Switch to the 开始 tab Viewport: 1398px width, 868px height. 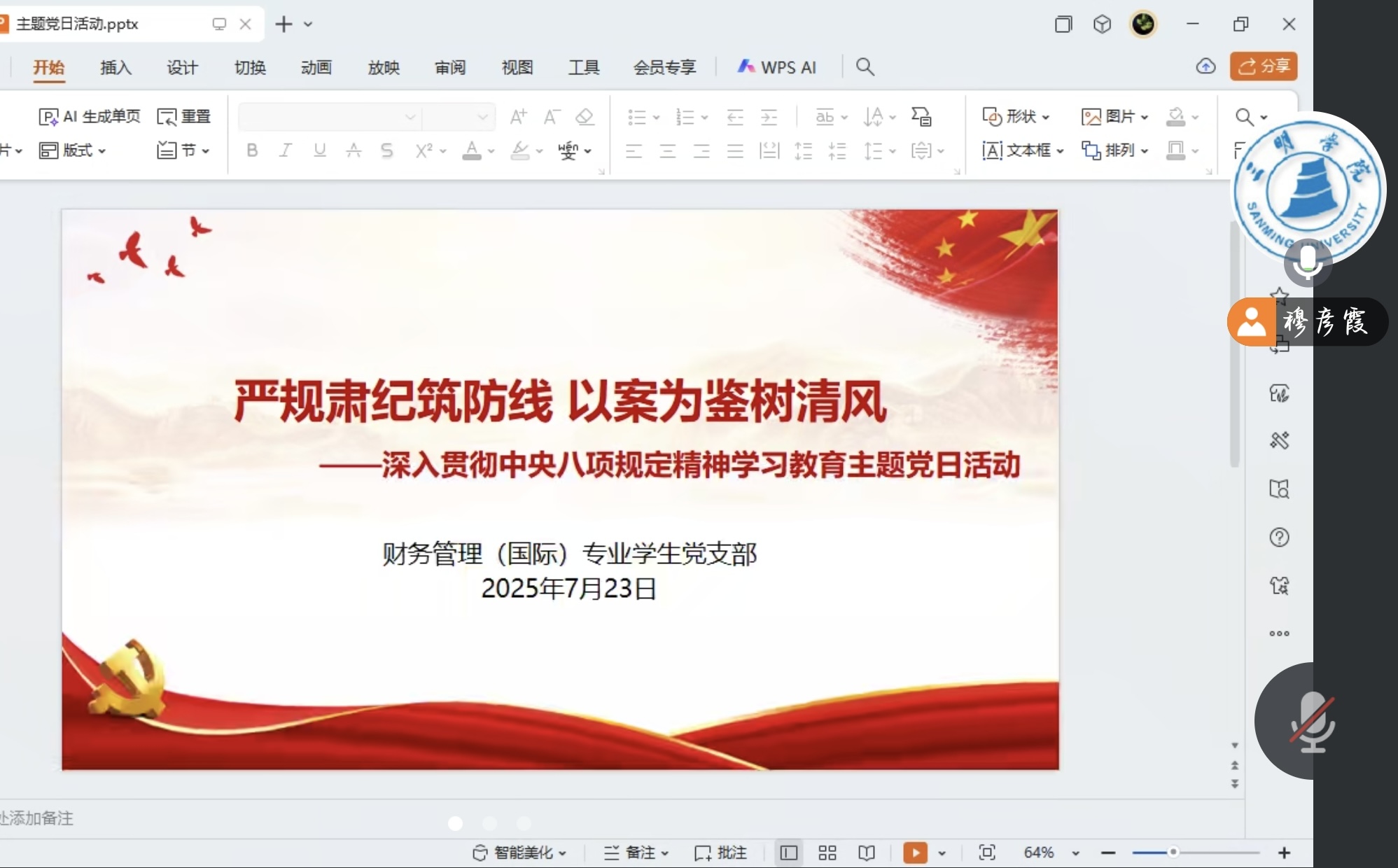pos(49,67)
